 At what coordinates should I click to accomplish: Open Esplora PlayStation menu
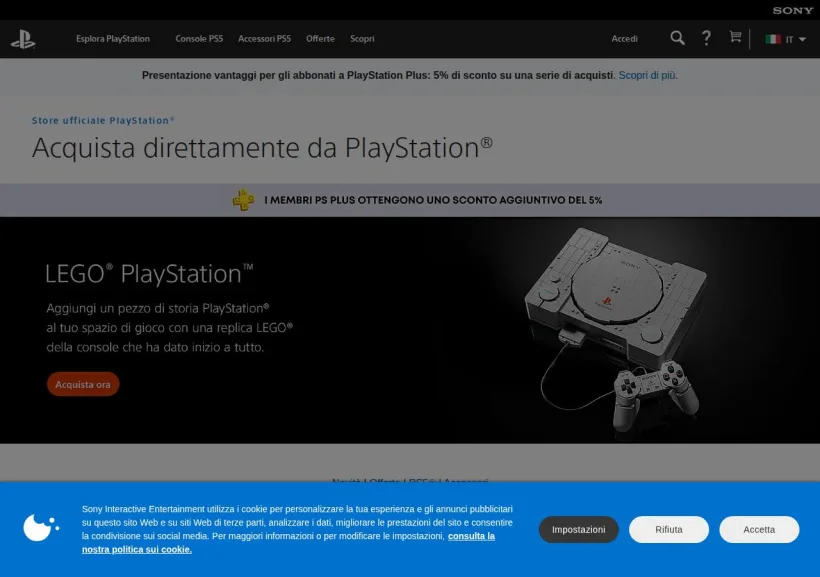pyautogui.click(x=113, y=39)
